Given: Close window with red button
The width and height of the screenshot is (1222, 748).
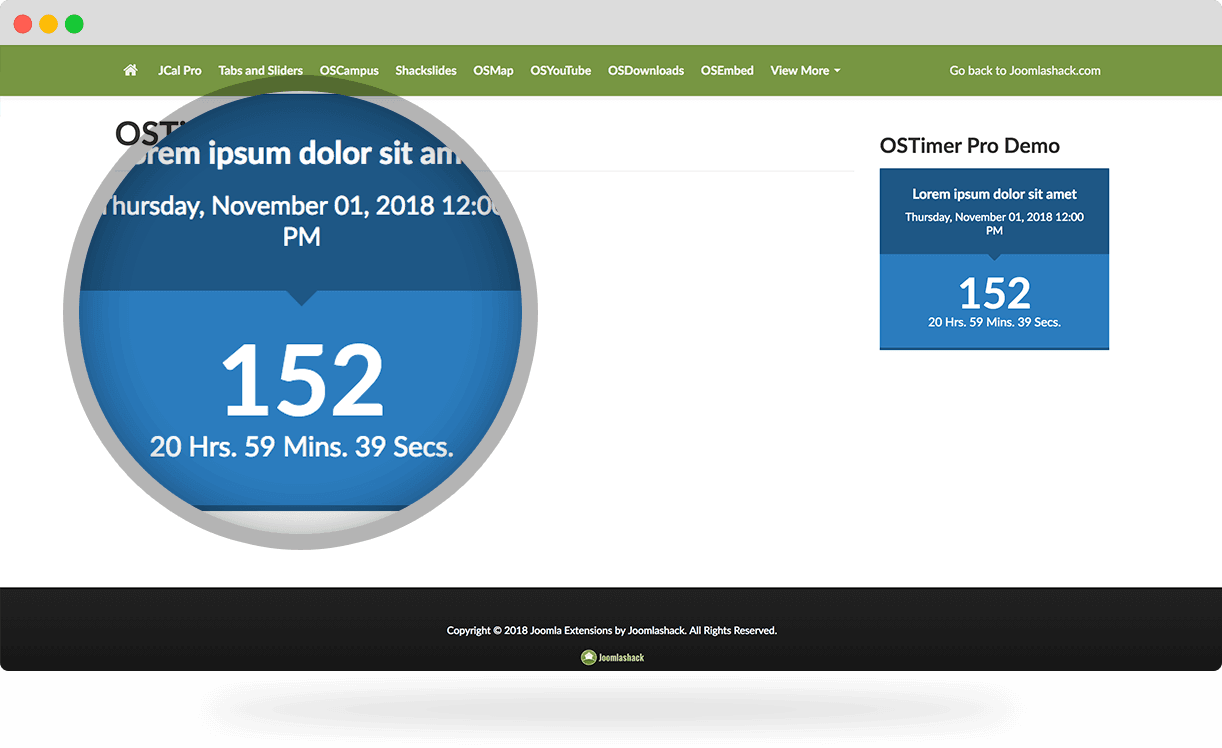Looking at the screenshot, I should (x=23, y=24).
